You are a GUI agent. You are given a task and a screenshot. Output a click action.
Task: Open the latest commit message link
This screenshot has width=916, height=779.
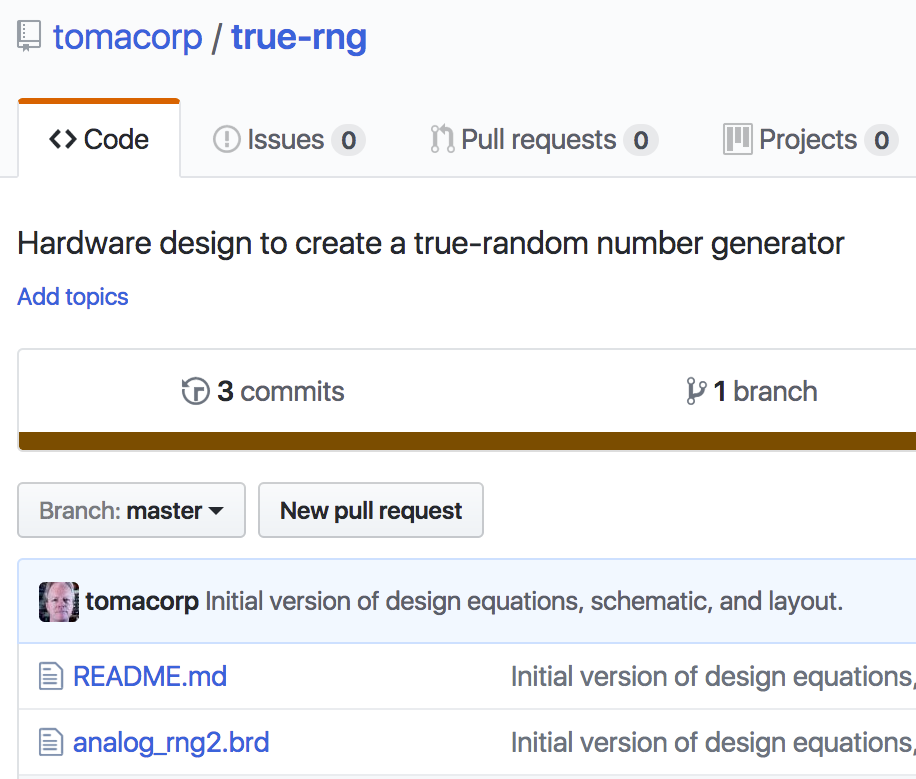point(524,601)
